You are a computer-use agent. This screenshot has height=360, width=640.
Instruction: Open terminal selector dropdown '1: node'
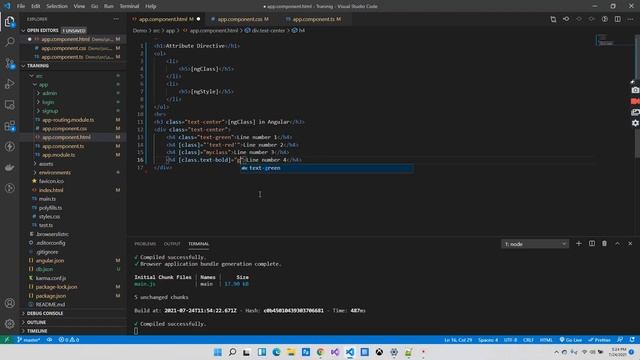pyautogui.click(x=535, y=244)
